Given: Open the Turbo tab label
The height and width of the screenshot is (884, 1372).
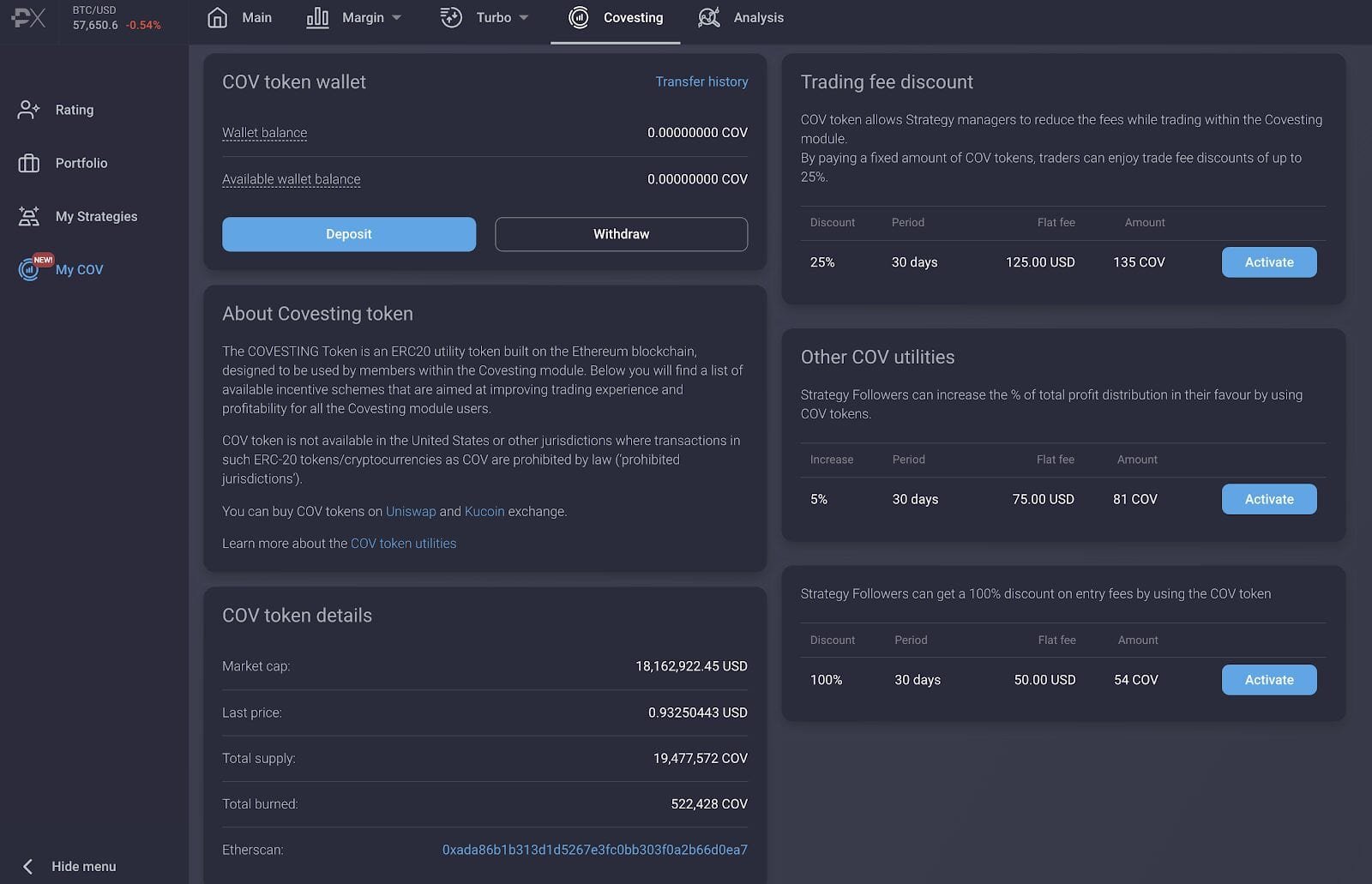Looking at the screenshot, I should [x=494, y=17].
